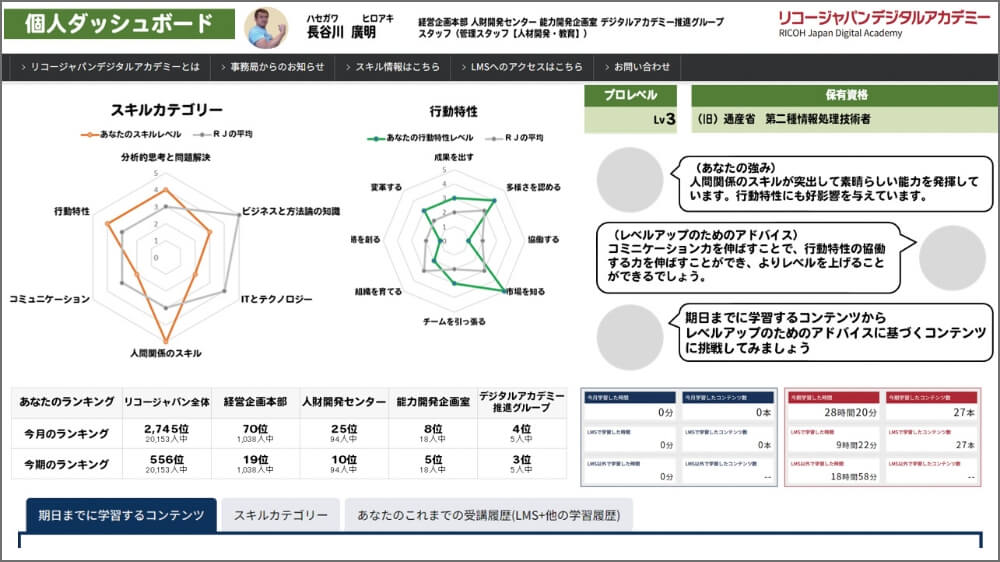Click the grey circle beside the bottom speech bubble

pyautogui.click(x=630, y=334)
